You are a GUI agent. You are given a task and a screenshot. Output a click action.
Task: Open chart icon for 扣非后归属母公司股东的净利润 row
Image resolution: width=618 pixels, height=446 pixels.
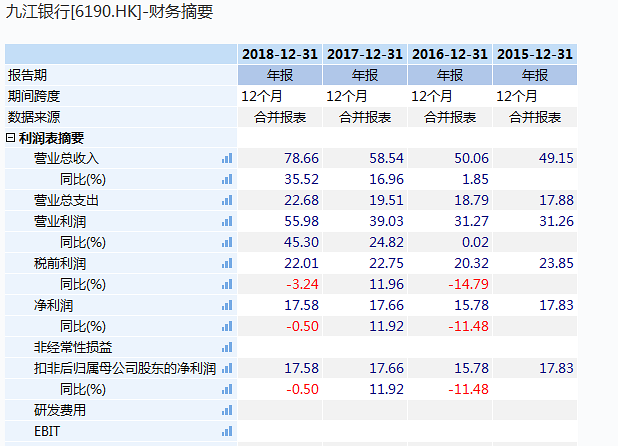(x=227, y=368)
